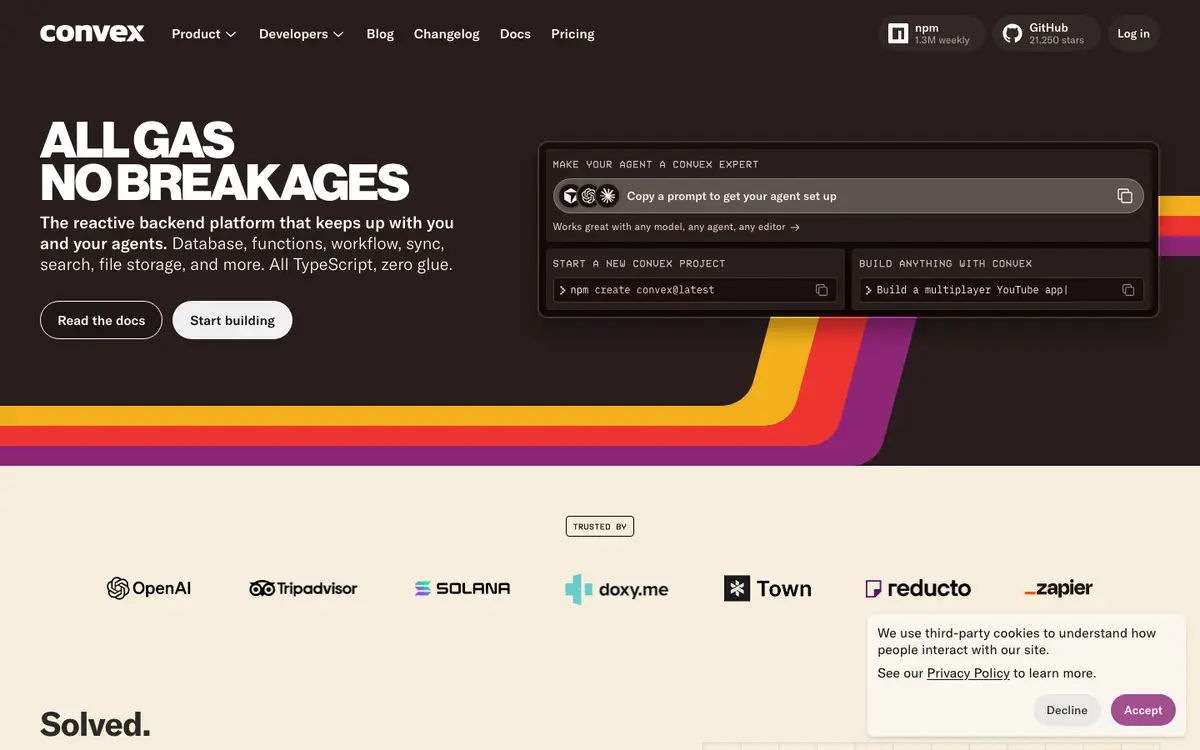
Task: Open 'Works great with any model' link
Action: click(x=676, y=227)
